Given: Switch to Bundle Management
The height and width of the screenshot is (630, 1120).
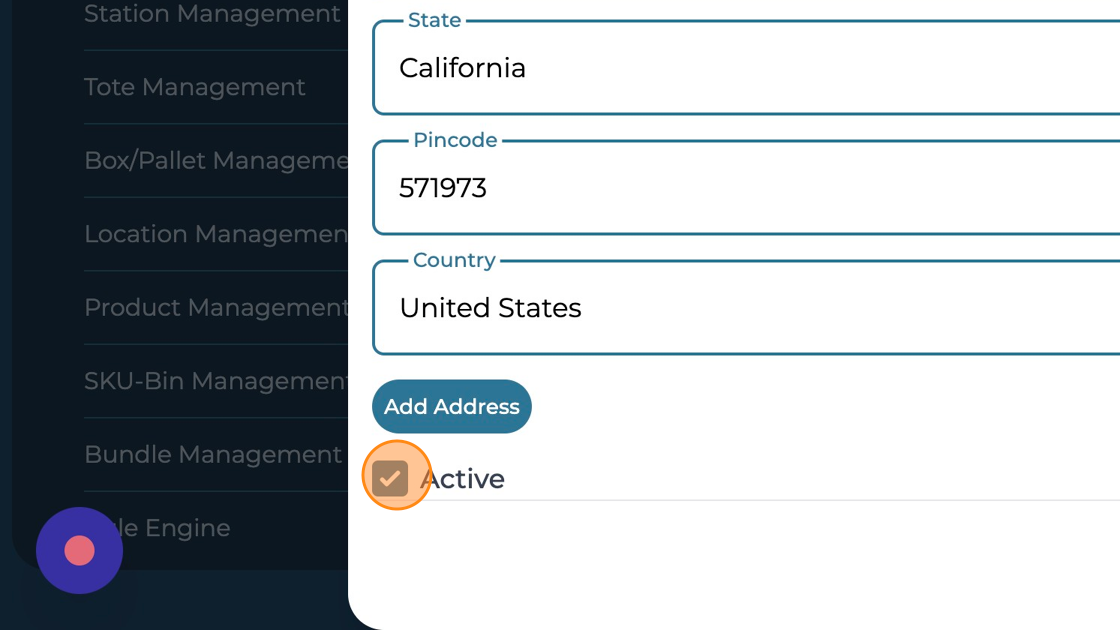Looking at the screenshot, I should tap(213, 454).
